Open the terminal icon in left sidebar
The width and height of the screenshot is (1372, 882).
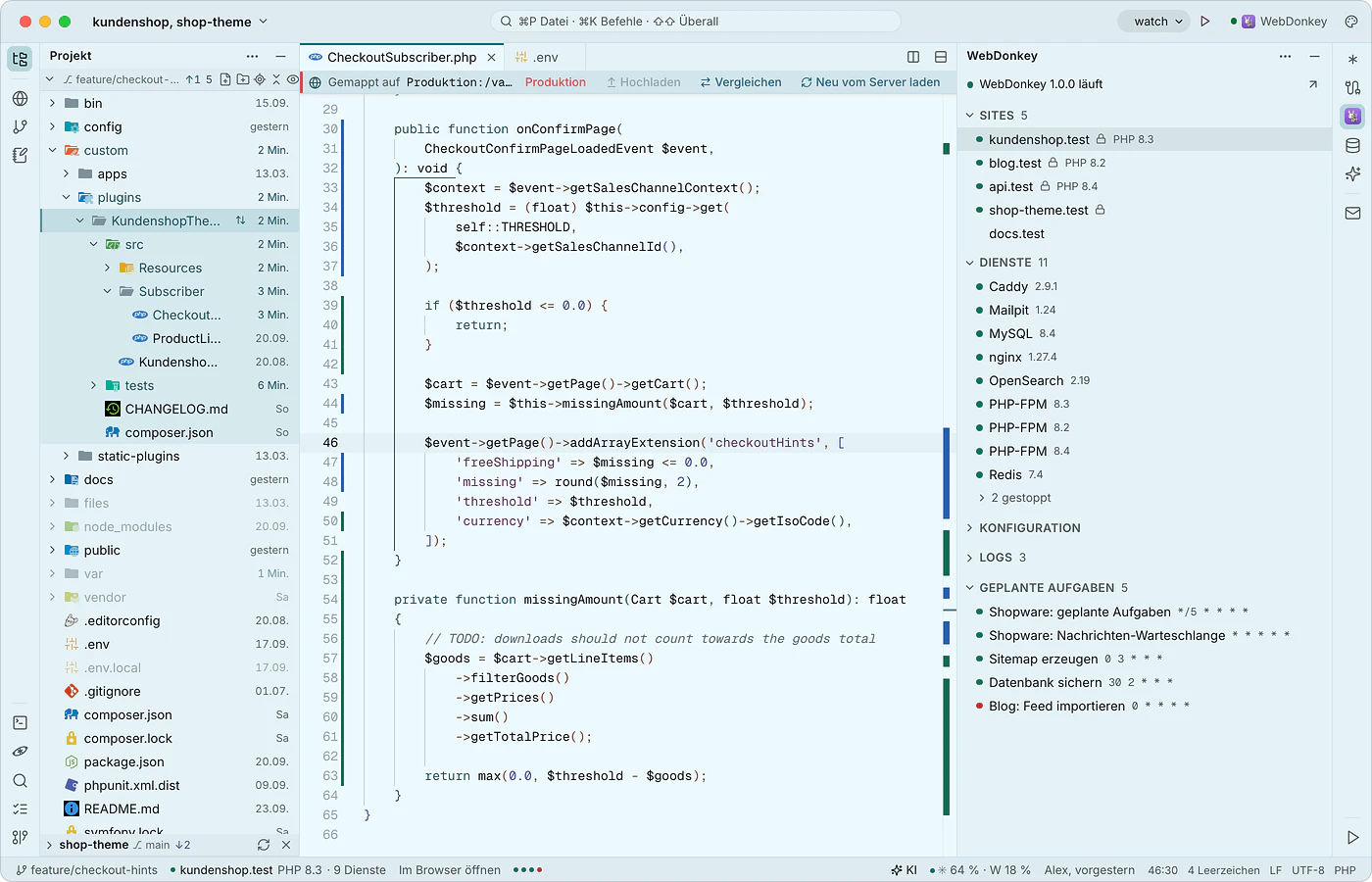tap(20, 722)
